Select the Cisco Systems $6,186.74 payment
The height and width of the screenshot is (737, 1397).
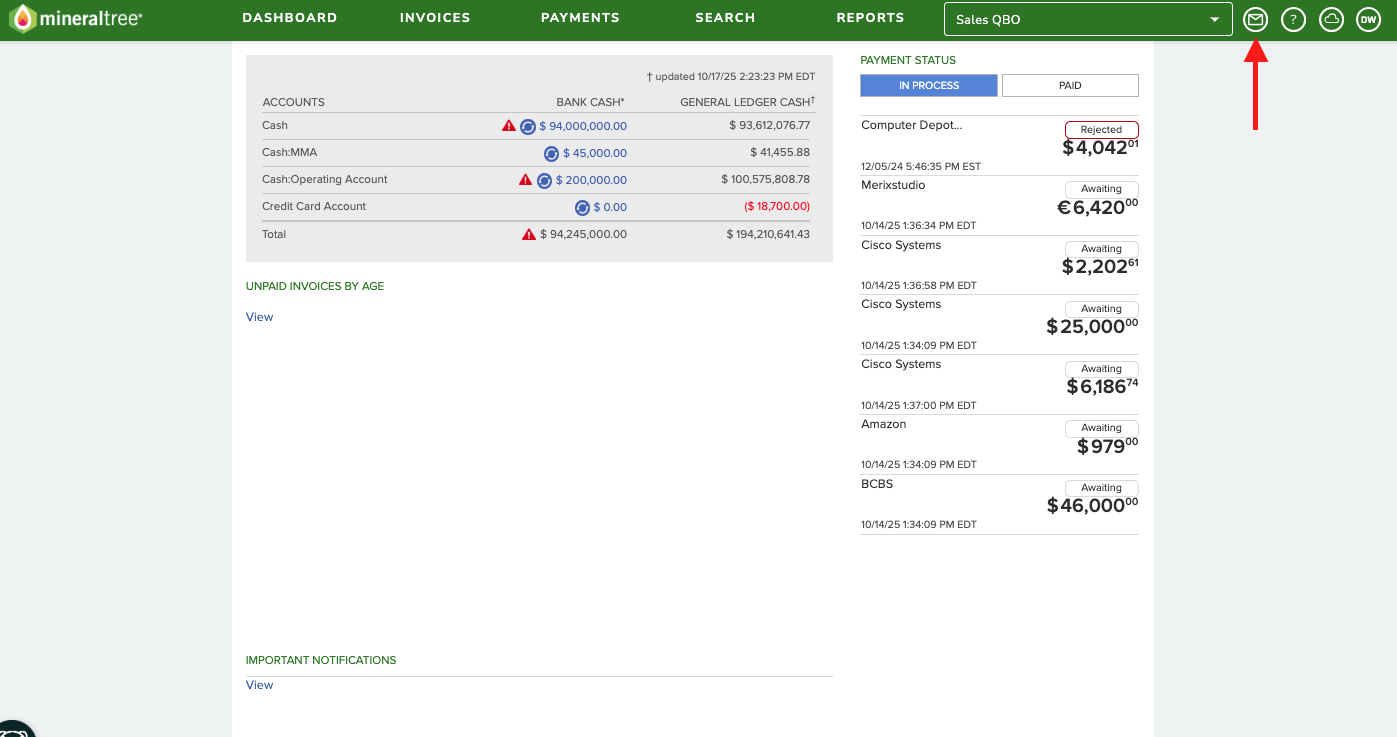(999, 385)
